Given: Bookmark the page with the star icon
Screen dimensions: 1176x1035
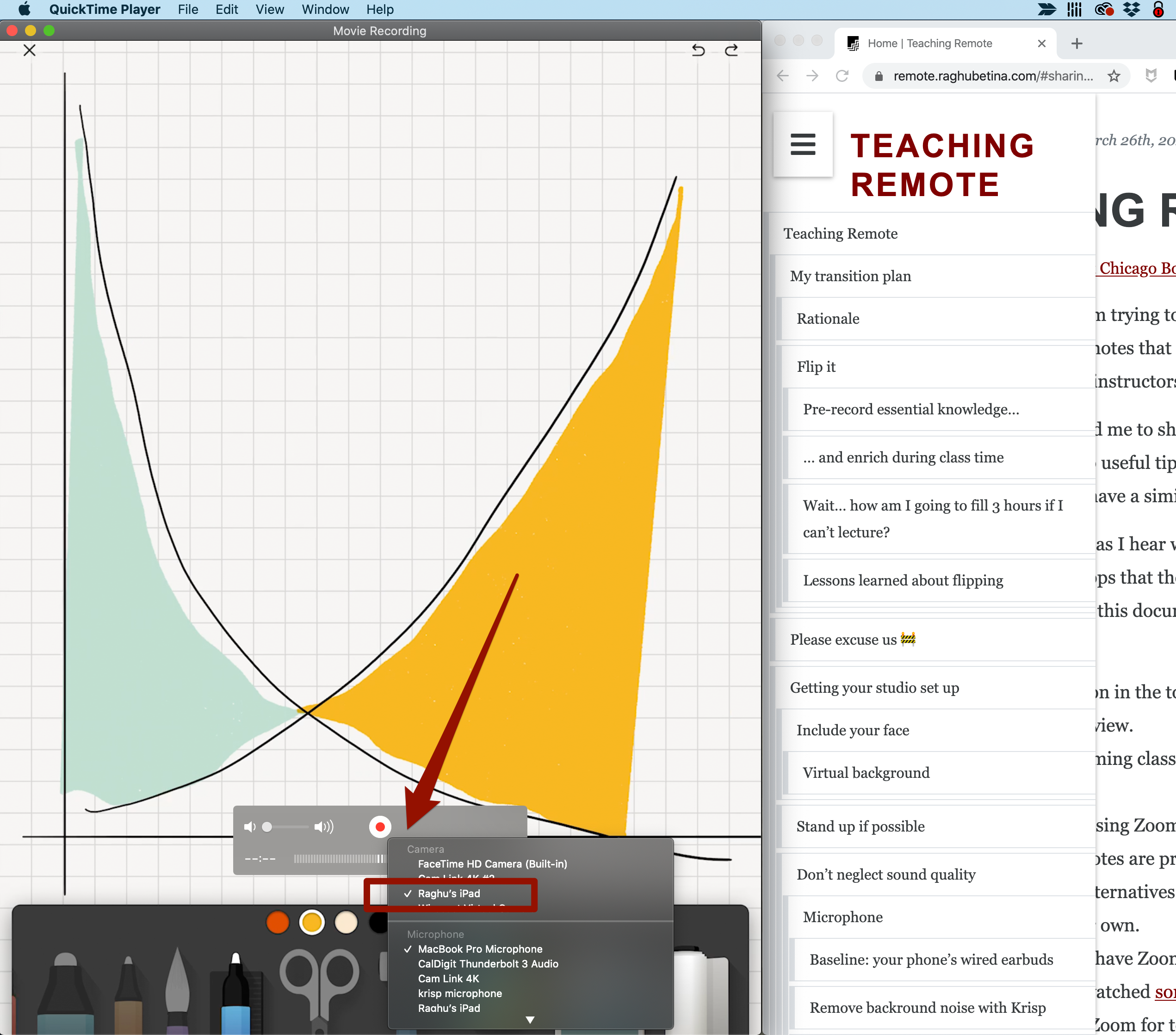Looking at the screenshot, I should coord(1114,76).
